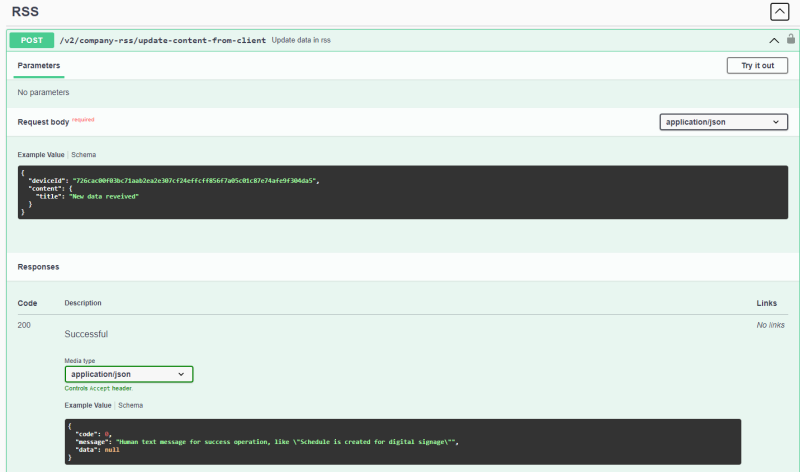Viewport: 800px width, 472px height.
Task: Collapse the update-content-from-client operation chevron
Action: pyautogui.click(x=773, y=41)
